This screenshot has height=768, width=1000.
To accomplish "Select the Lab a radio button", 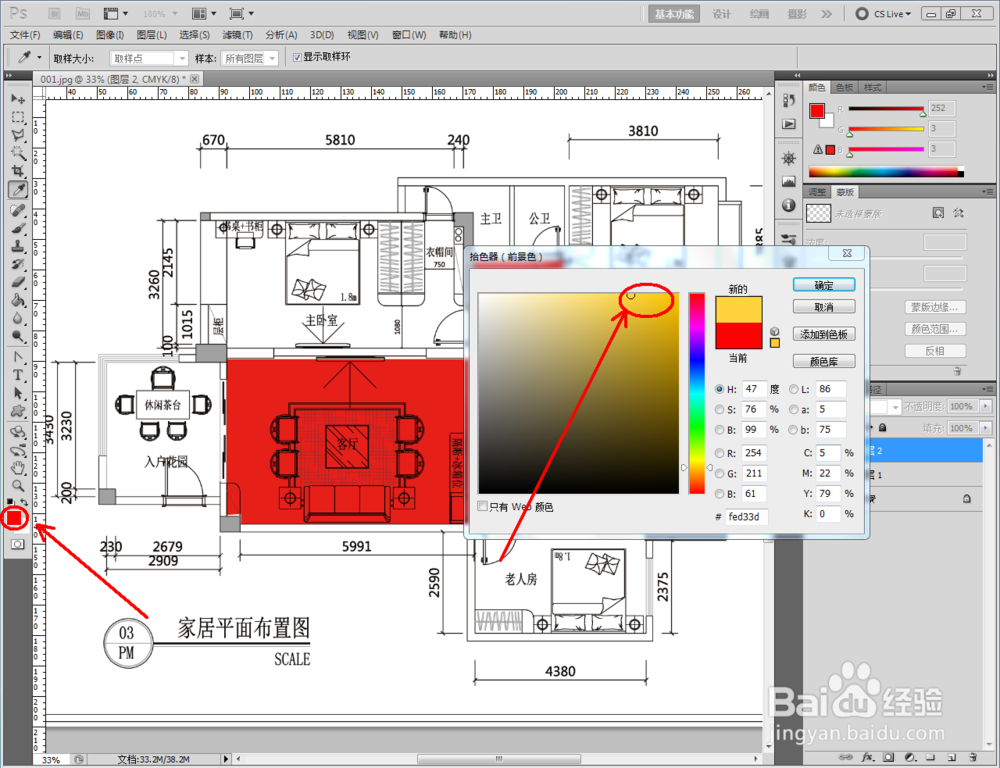I will 793,410.
